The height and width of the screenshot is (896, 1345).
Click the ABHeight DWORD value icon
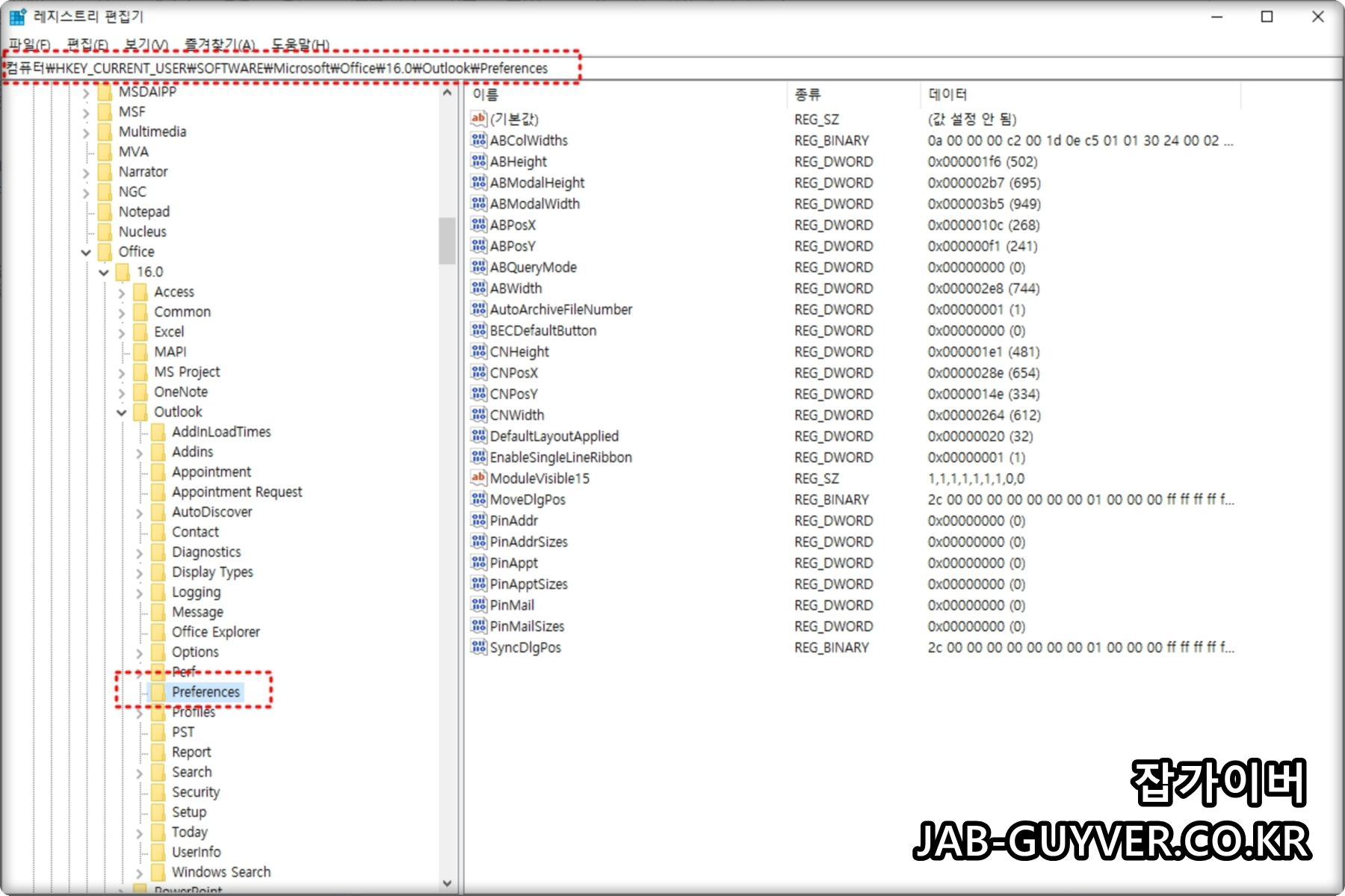[478, 161]
